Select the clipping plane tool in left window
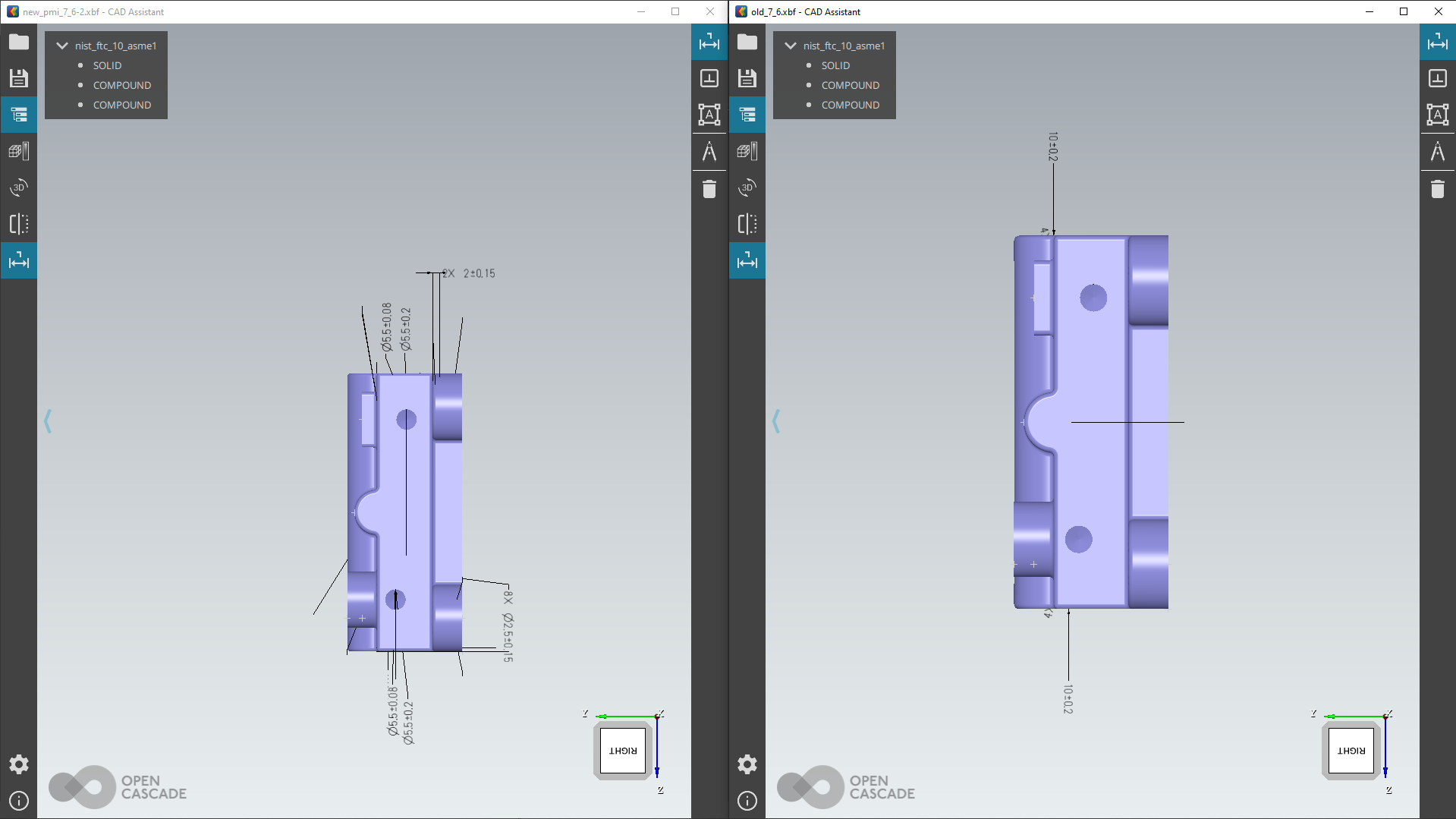Viewport: 1456px width, 819px height. 19,224
